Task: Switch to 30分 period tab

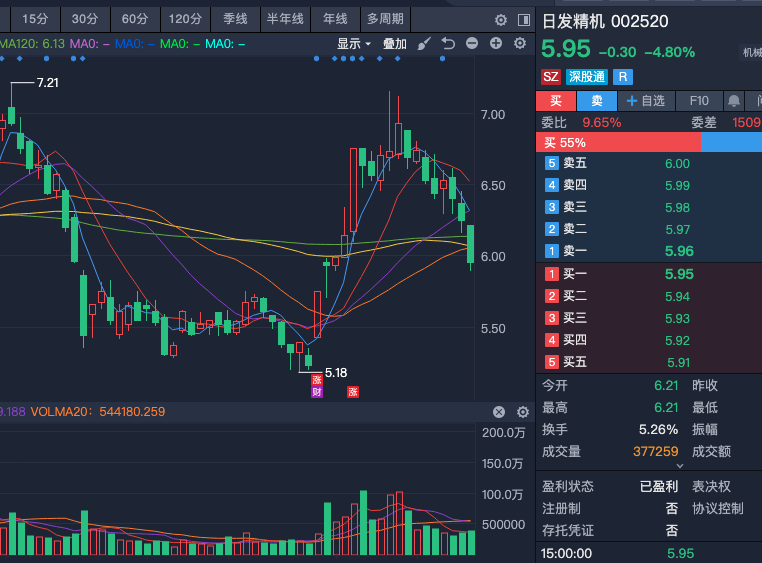Action: click(x=85, y=19)
